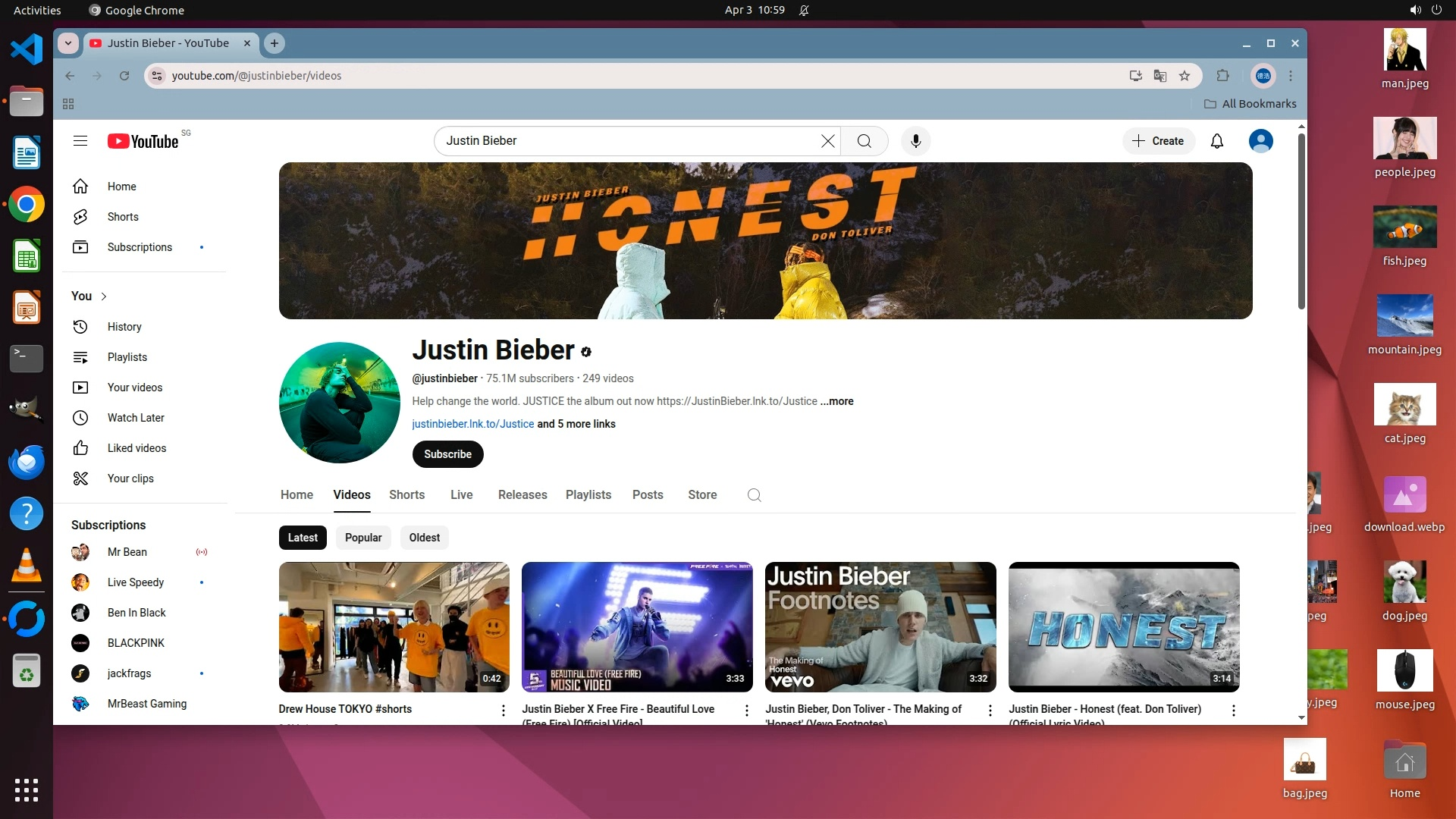The height and width of the screenshot is (819, 1456).
Task: Bookmark page with the star icon
Action: tap(1185, 76)
